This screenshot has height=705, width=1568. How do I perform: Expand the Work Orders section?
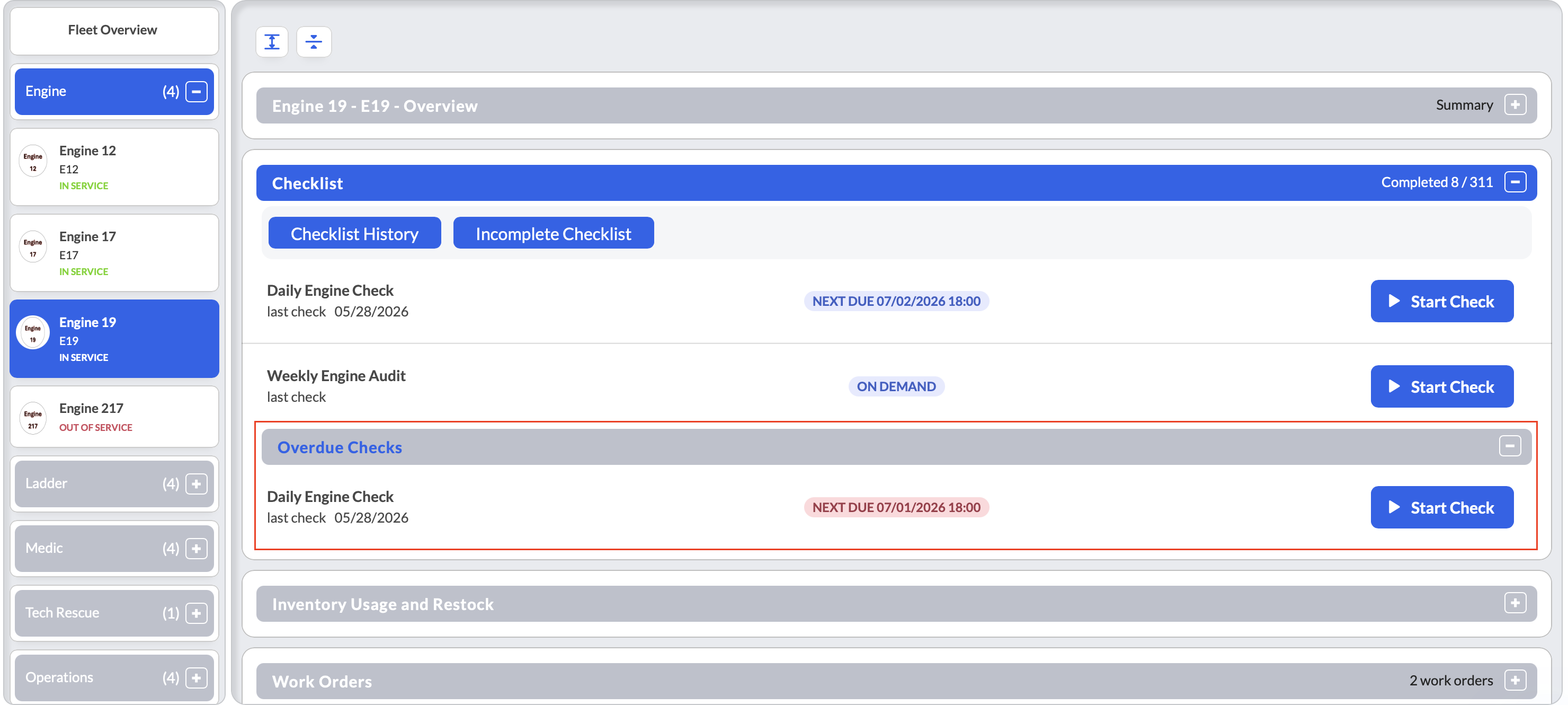coord(1515,680)
